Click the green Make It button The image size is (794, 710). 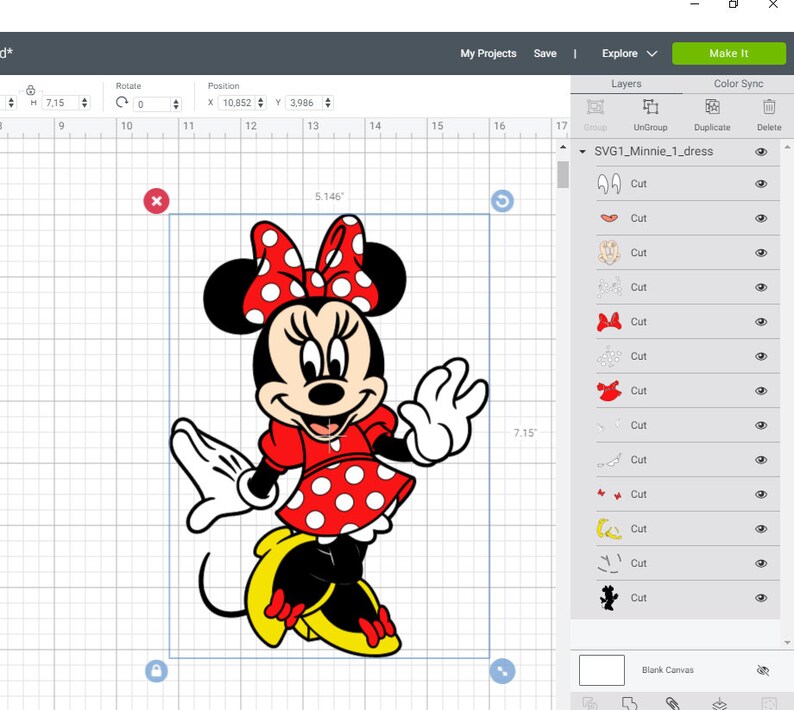[729, 53]
